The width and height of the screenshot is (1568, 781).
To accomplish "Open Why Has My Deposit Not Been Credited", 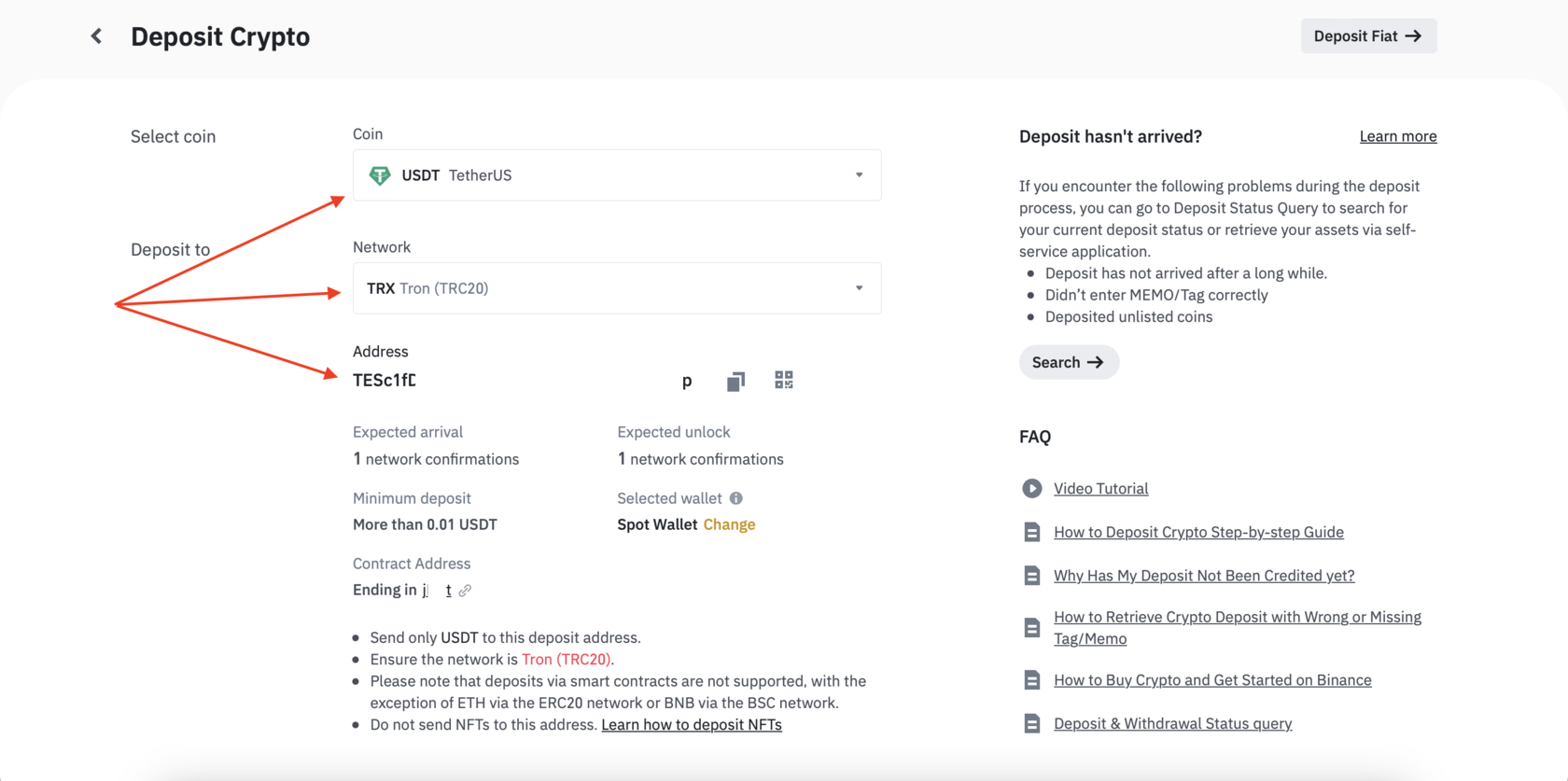I will pyautogui.click(x=1204, y=576).
